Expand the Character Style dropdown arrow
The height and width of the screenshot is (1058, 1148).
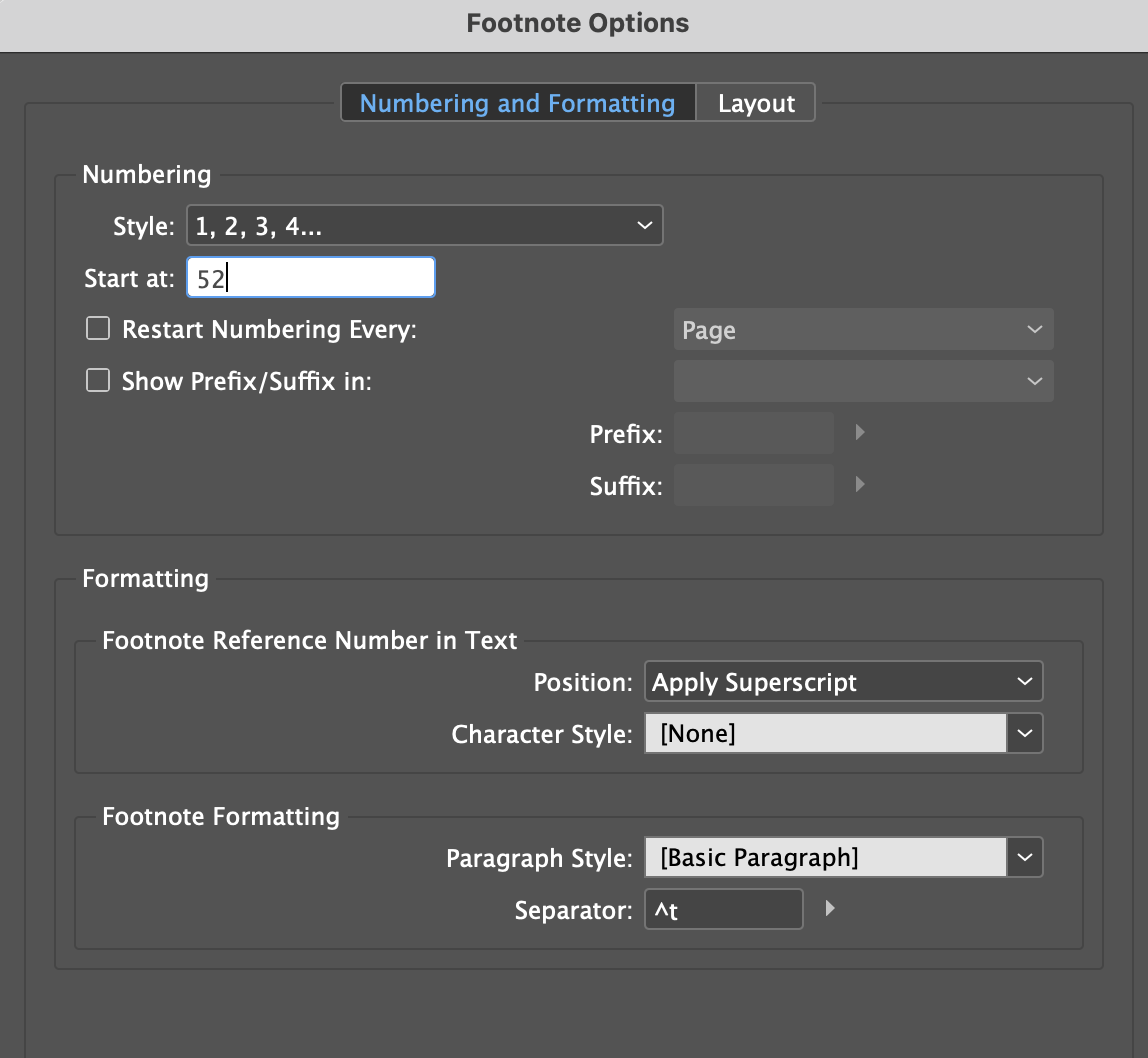[1025, 733]
